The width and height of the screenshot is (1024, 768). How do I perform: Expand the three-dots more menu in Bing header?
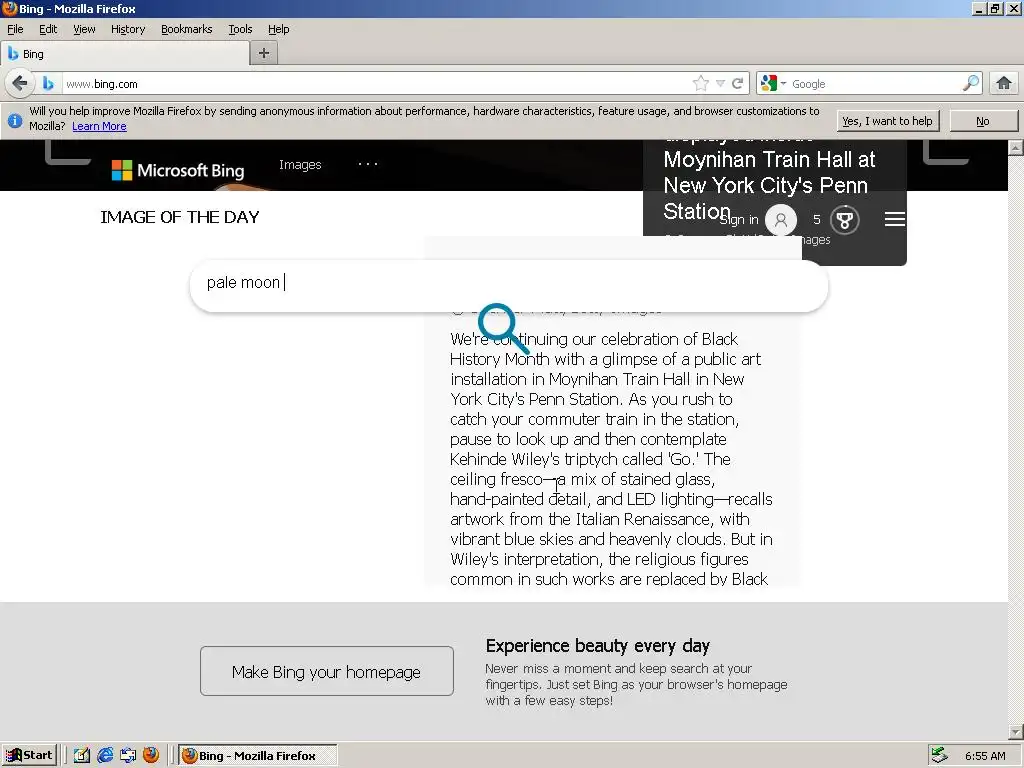click(x=368, y=164)
